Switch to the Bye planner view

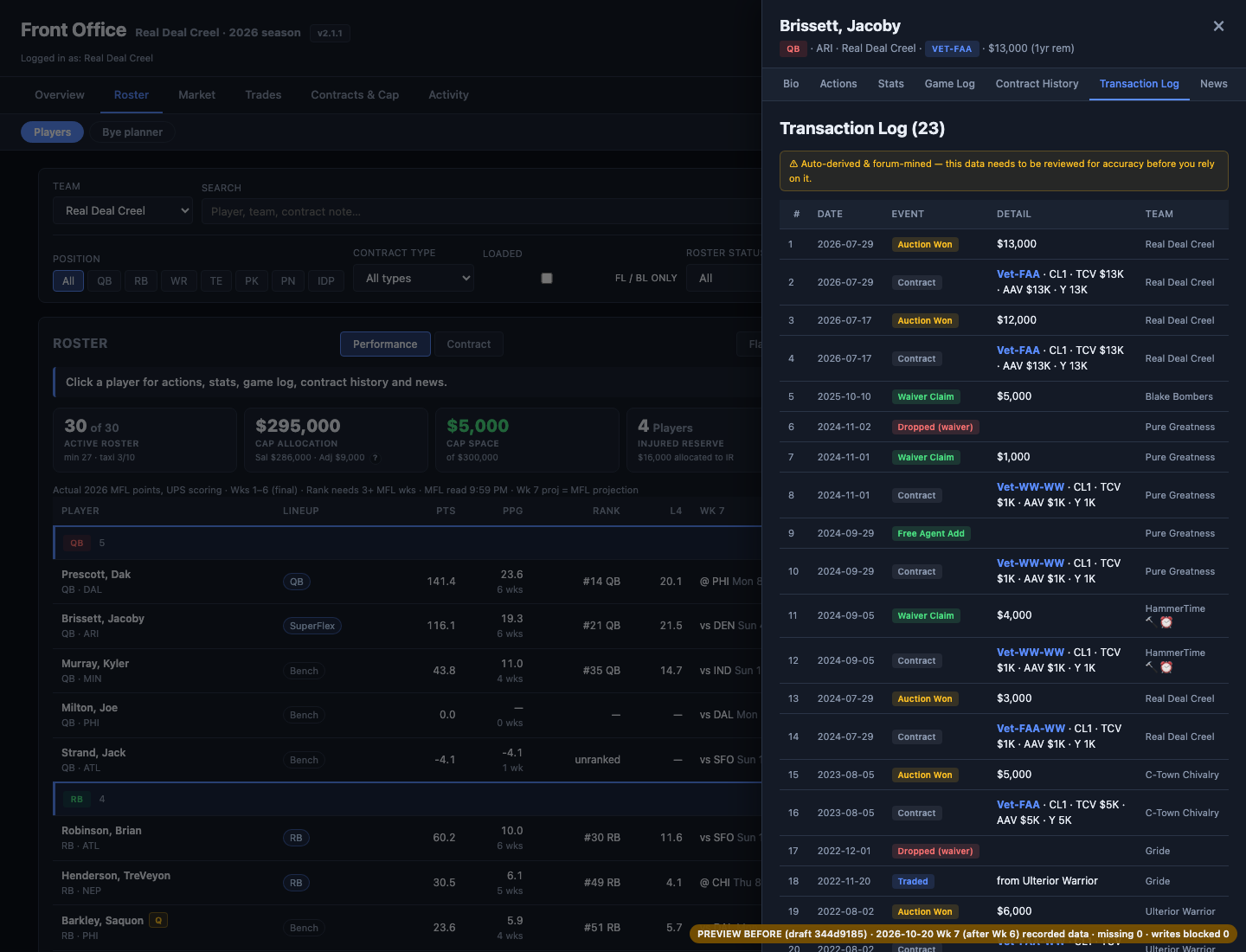[x=132, y=132]
